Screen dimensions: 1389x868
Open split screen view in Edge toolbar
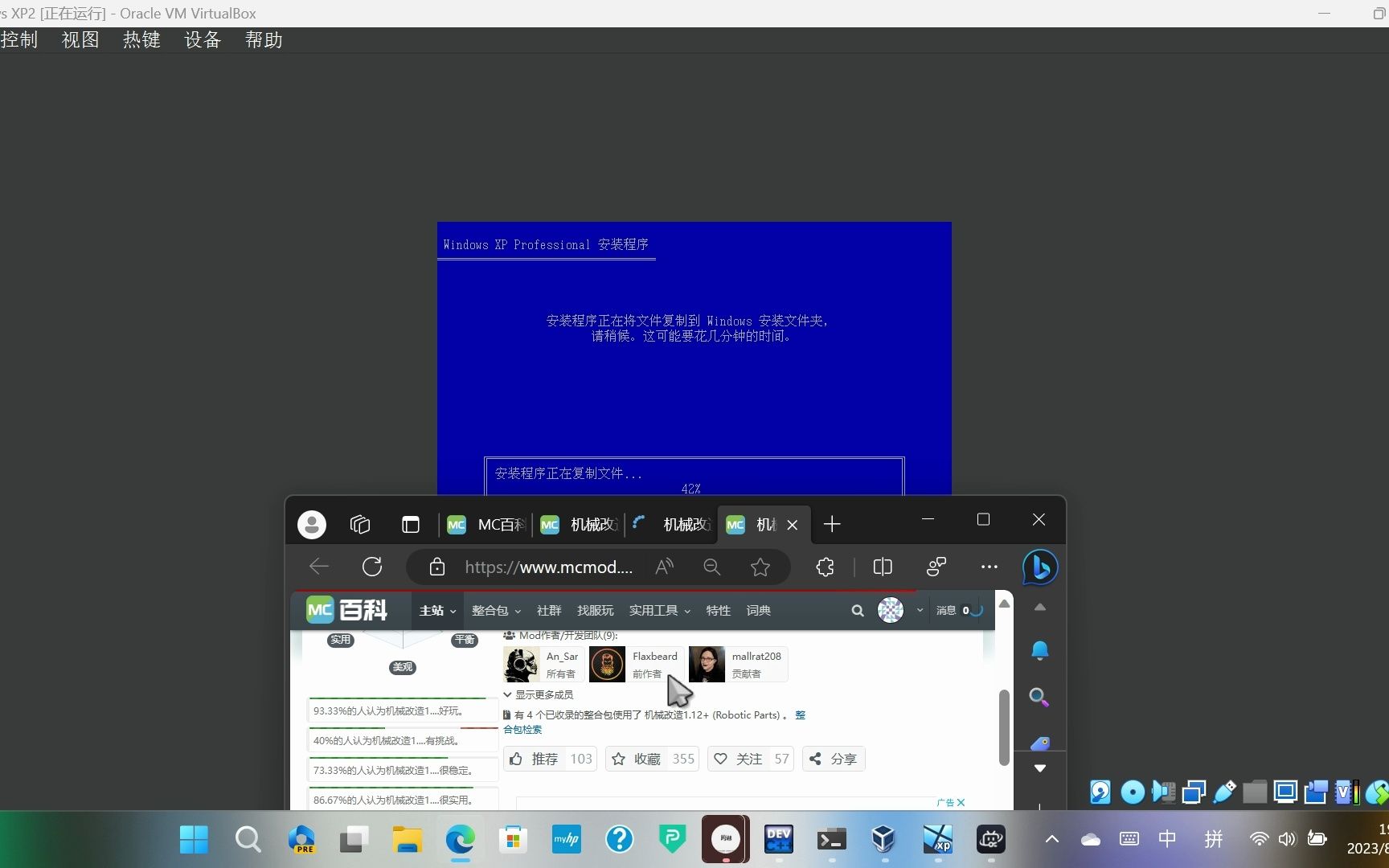(x=882, y=567)
